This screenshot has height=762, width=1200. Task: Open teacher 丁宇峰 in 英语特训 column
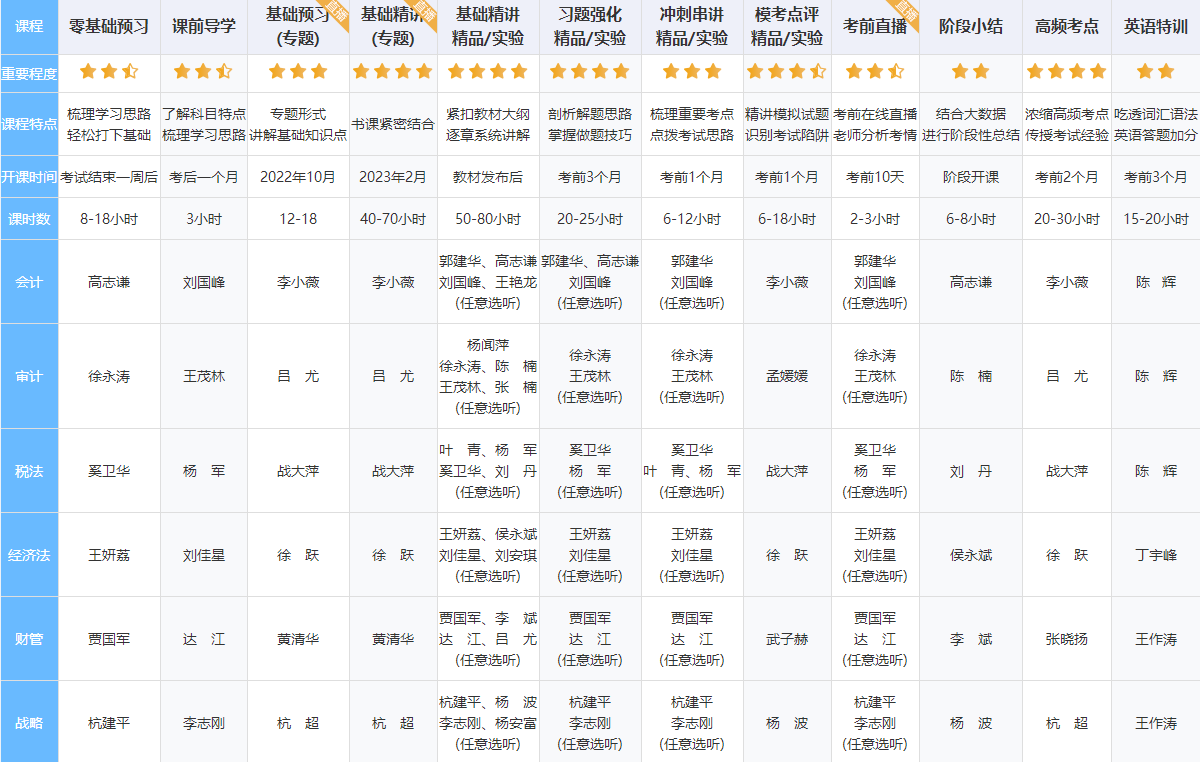1156,555
